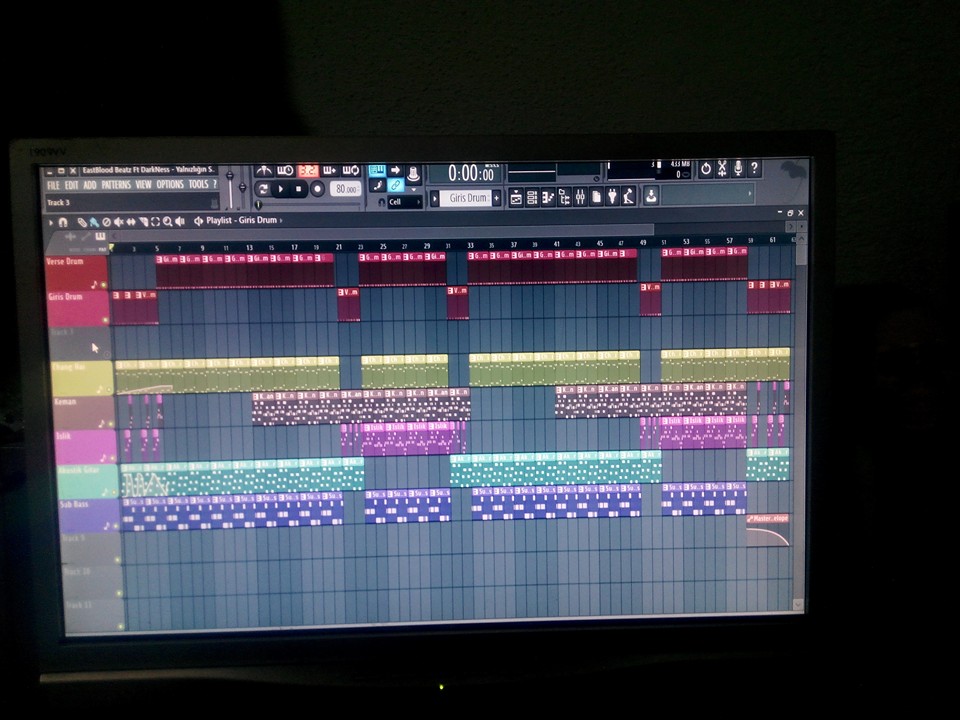960x720 pixels.
Task: Open the Playlist view icon
Action: click(516, 197)
